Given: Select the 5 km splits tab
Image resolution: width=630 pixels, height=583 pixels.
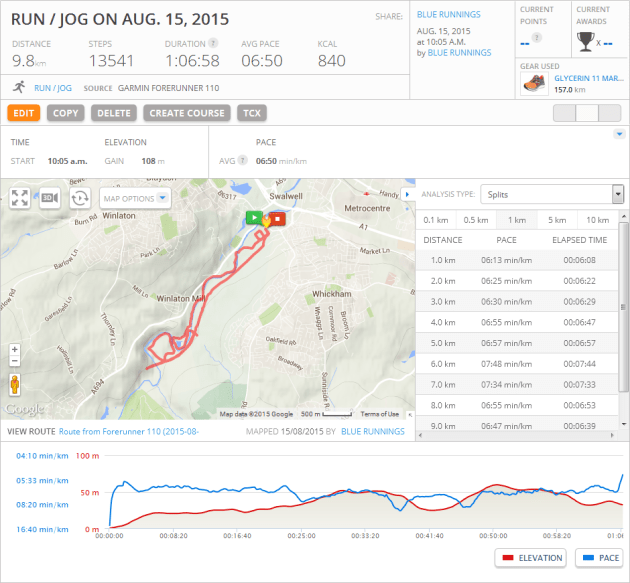Looking at the screenshot, I should 555,220.
